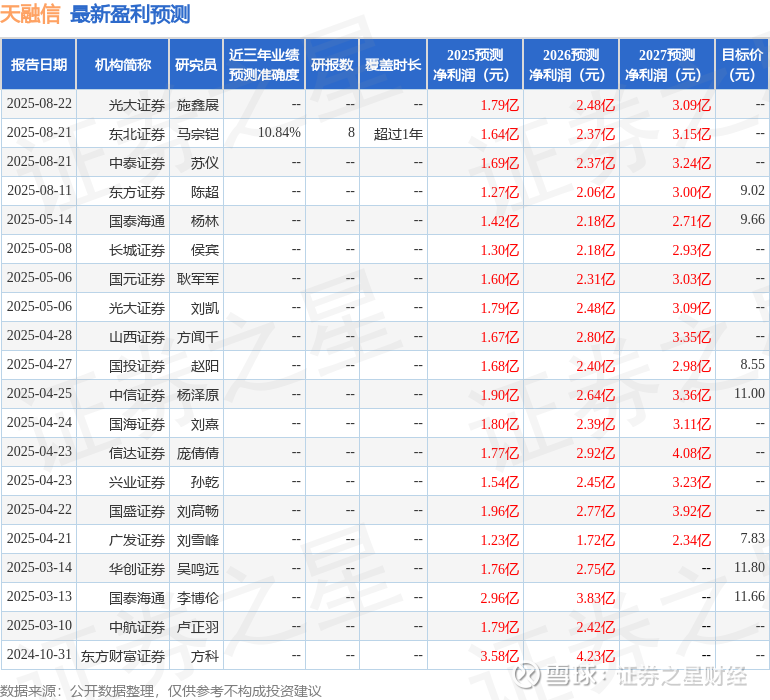Viewport: 770px width, 700px height.
Task: Click analyst name 杨泽原
Action: coord(197,394)
